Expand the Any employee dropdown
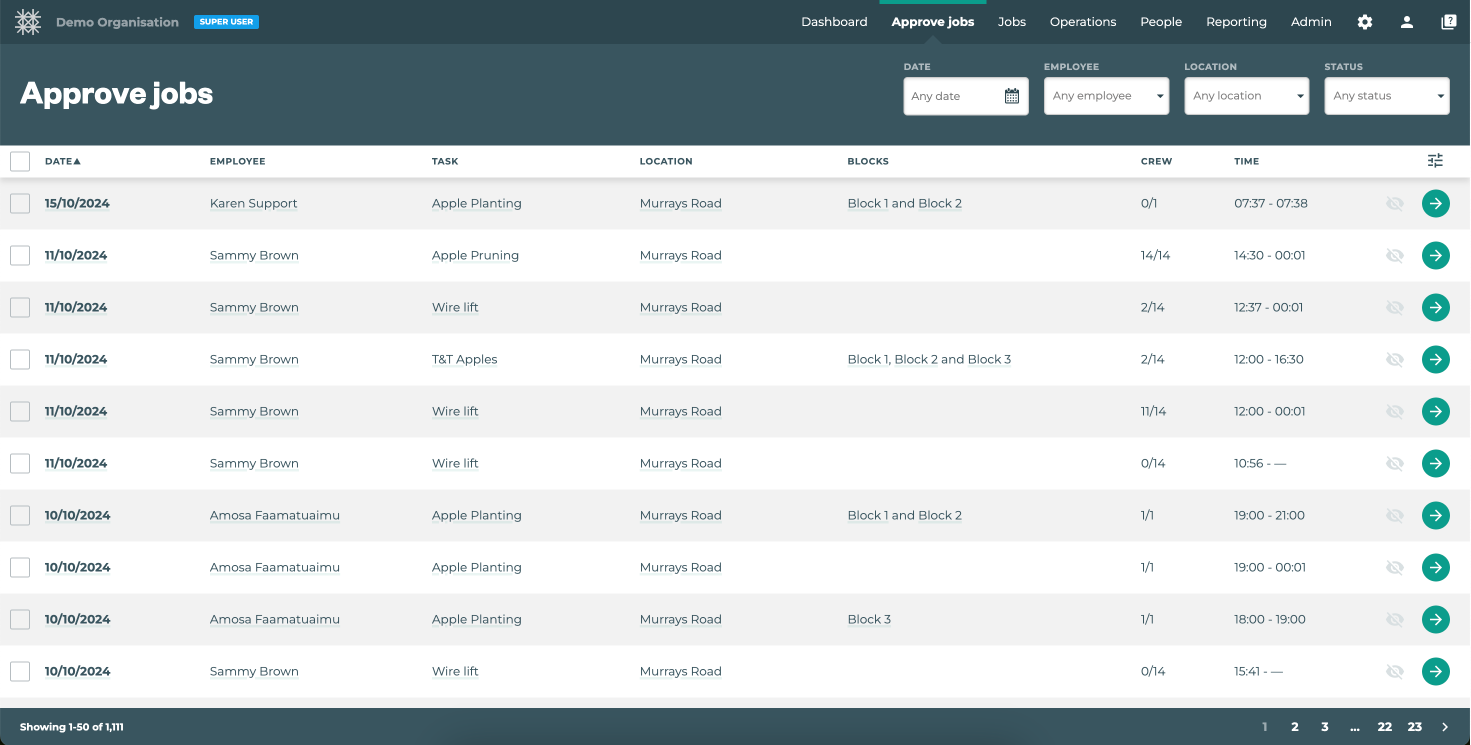 coord(1106,96)
